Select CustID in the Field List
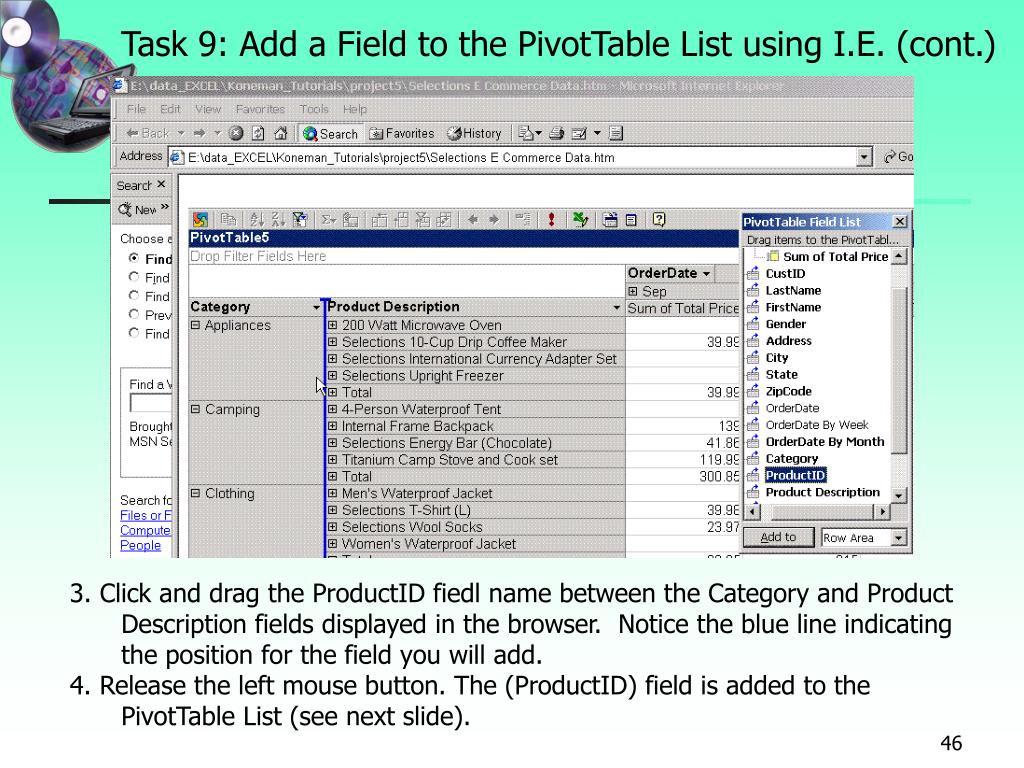 (785, 274)
